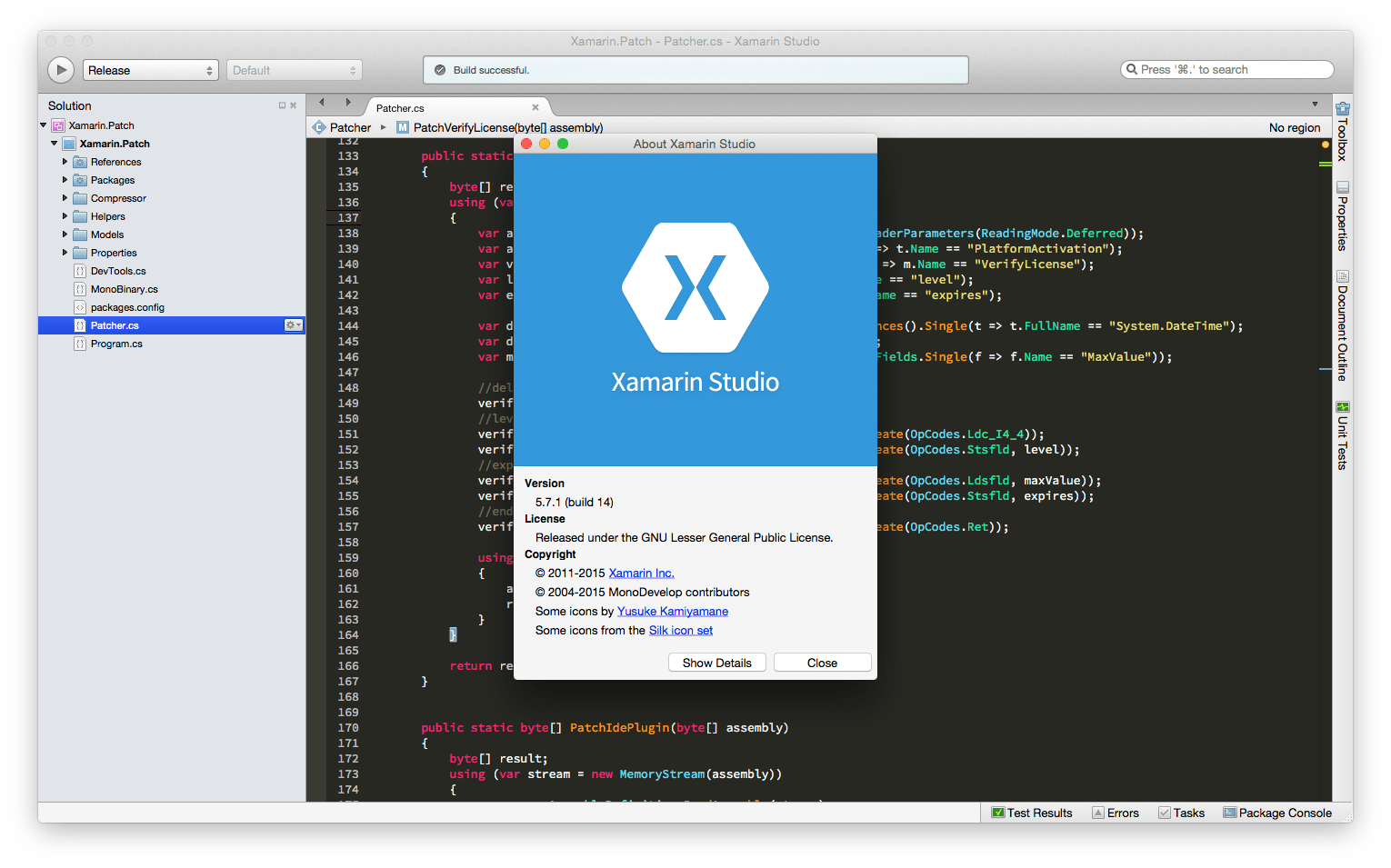The image size is (1391, 868).
Task: Navigate back with left arrow
Action: pos(322,103)
